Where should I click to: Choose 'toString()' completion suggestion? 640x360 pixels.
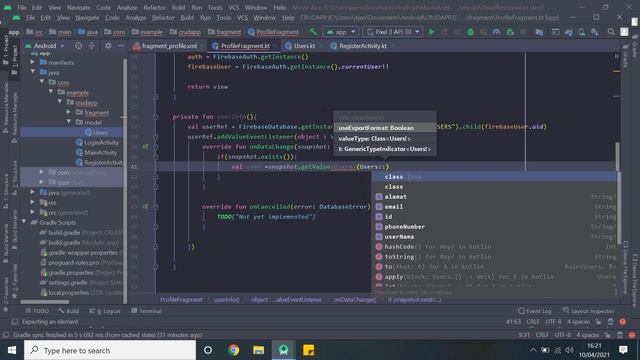coord(495,257)
